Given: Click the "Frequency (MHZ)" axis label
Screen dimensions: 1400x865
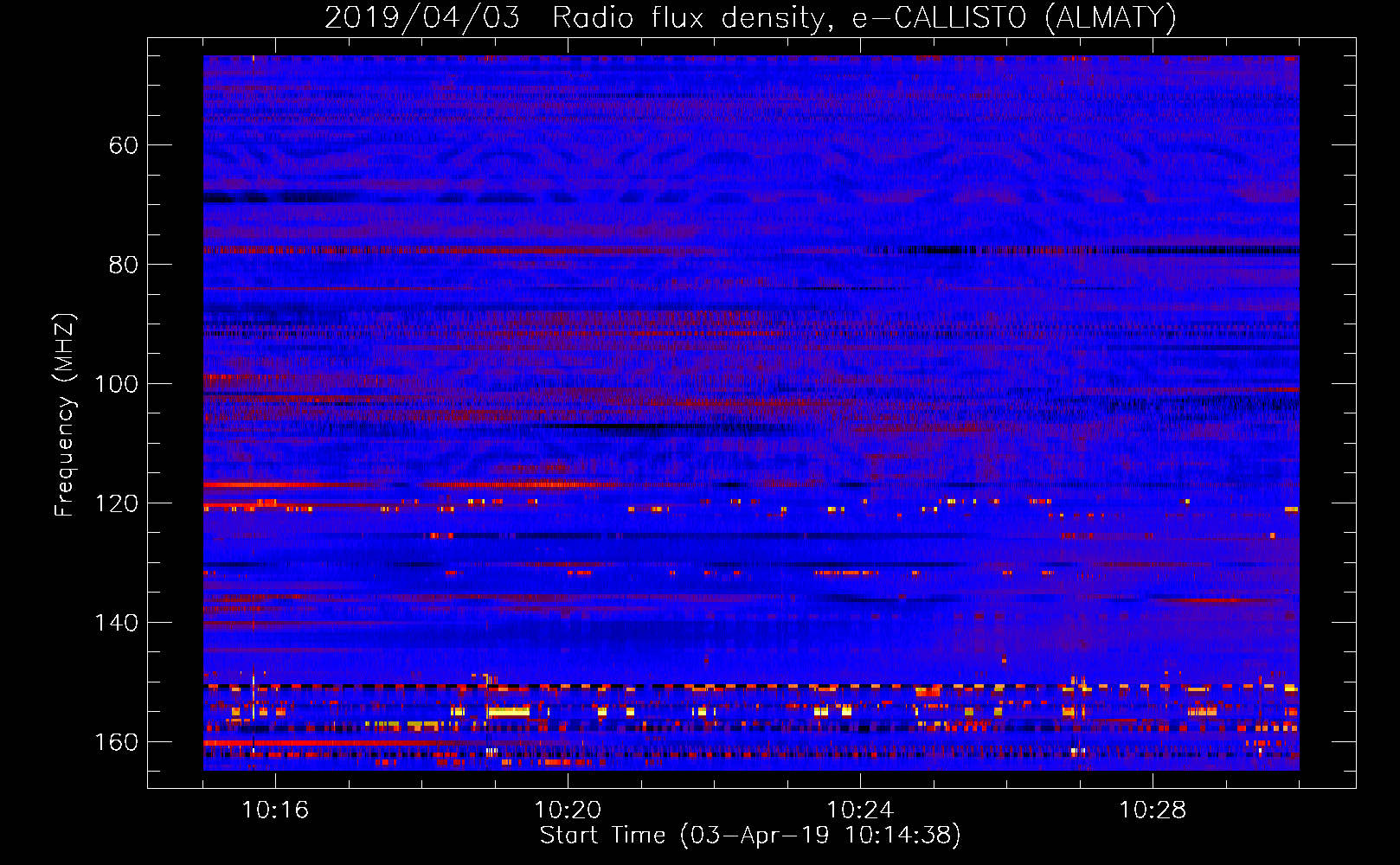Looking at the screenshot, I should click(x=65, y=415).
